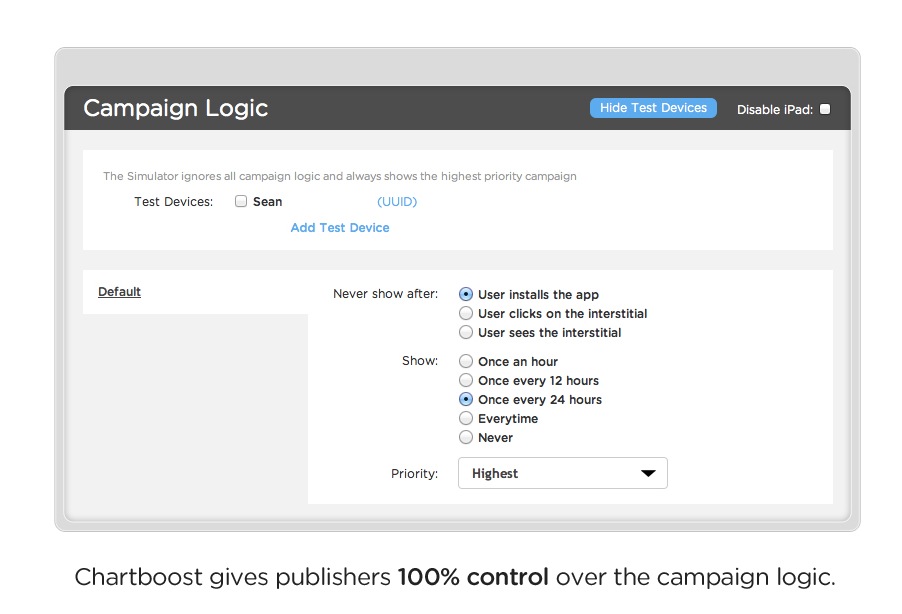Click the Priority dropdown arrow icon
This screenshot has width=902, height=614.
[648, 474]
